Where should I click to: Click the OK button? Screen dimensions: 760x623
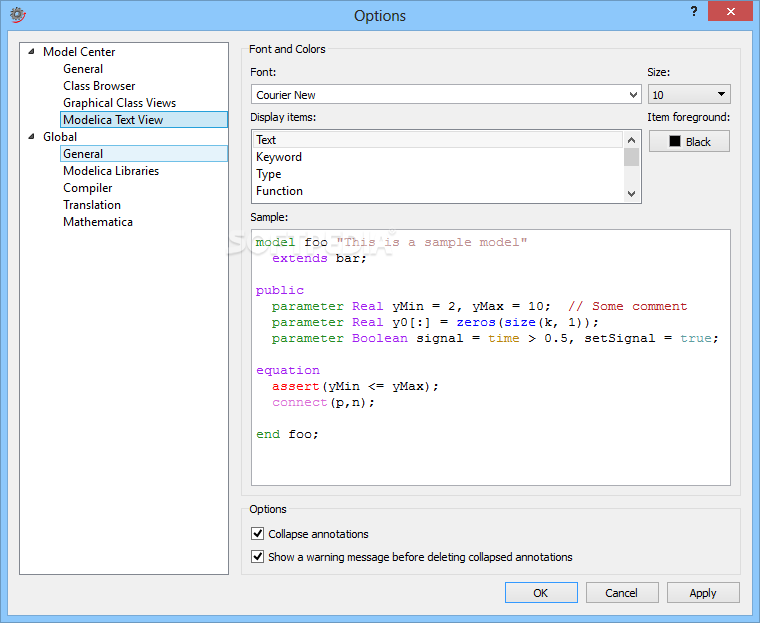(x=541, y=592)
